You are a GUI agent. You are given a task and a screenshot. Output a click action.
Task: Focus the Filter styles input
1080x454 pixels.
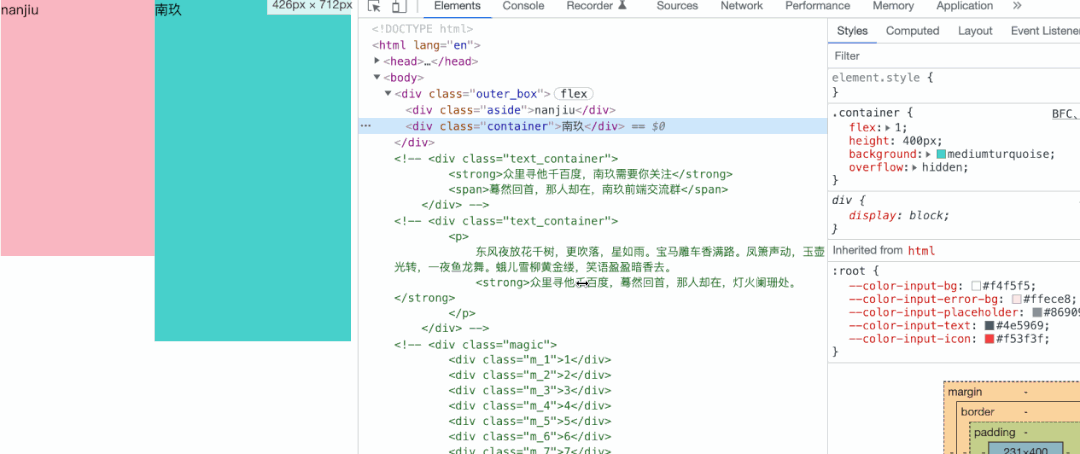[x=956, y=56]
